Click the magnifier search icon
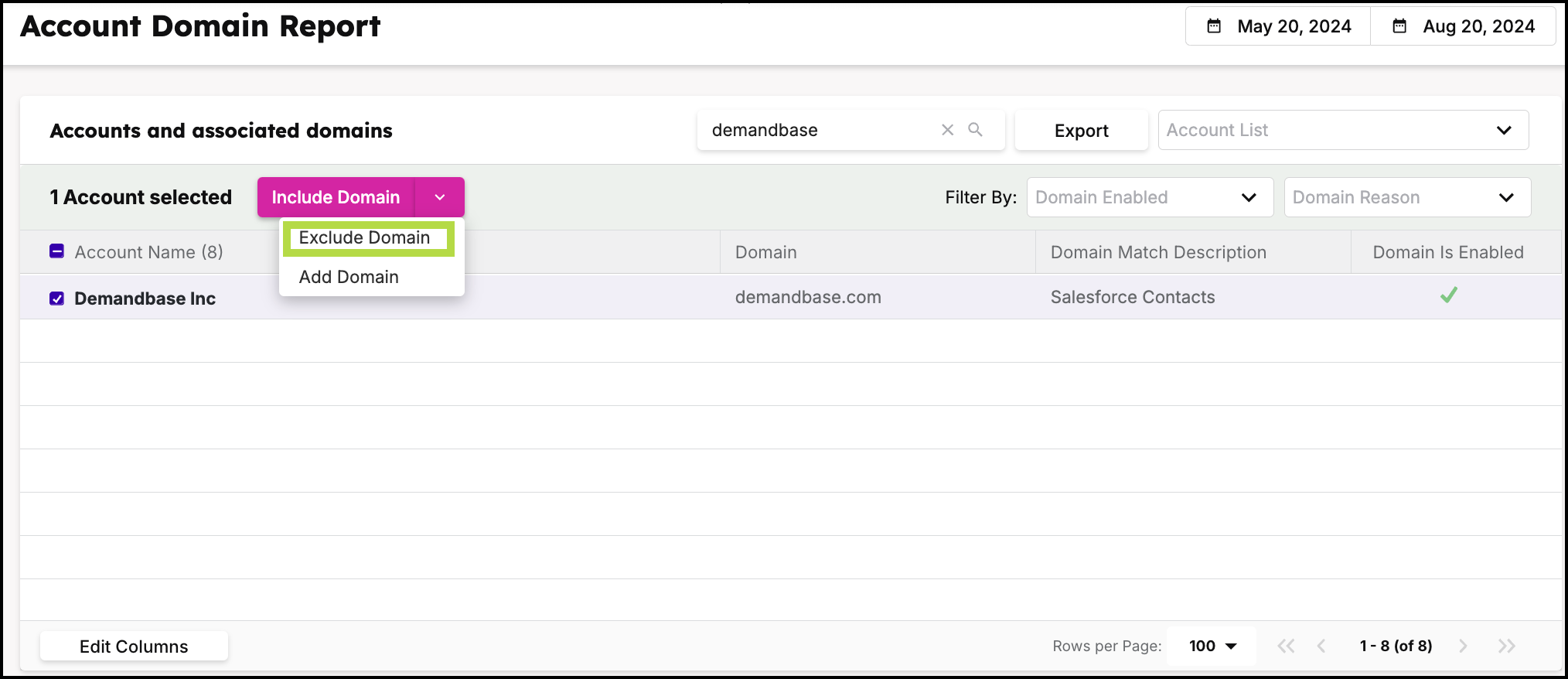Screen dimensions: 1568x679 pyautogui.click(x=976, y=130)
